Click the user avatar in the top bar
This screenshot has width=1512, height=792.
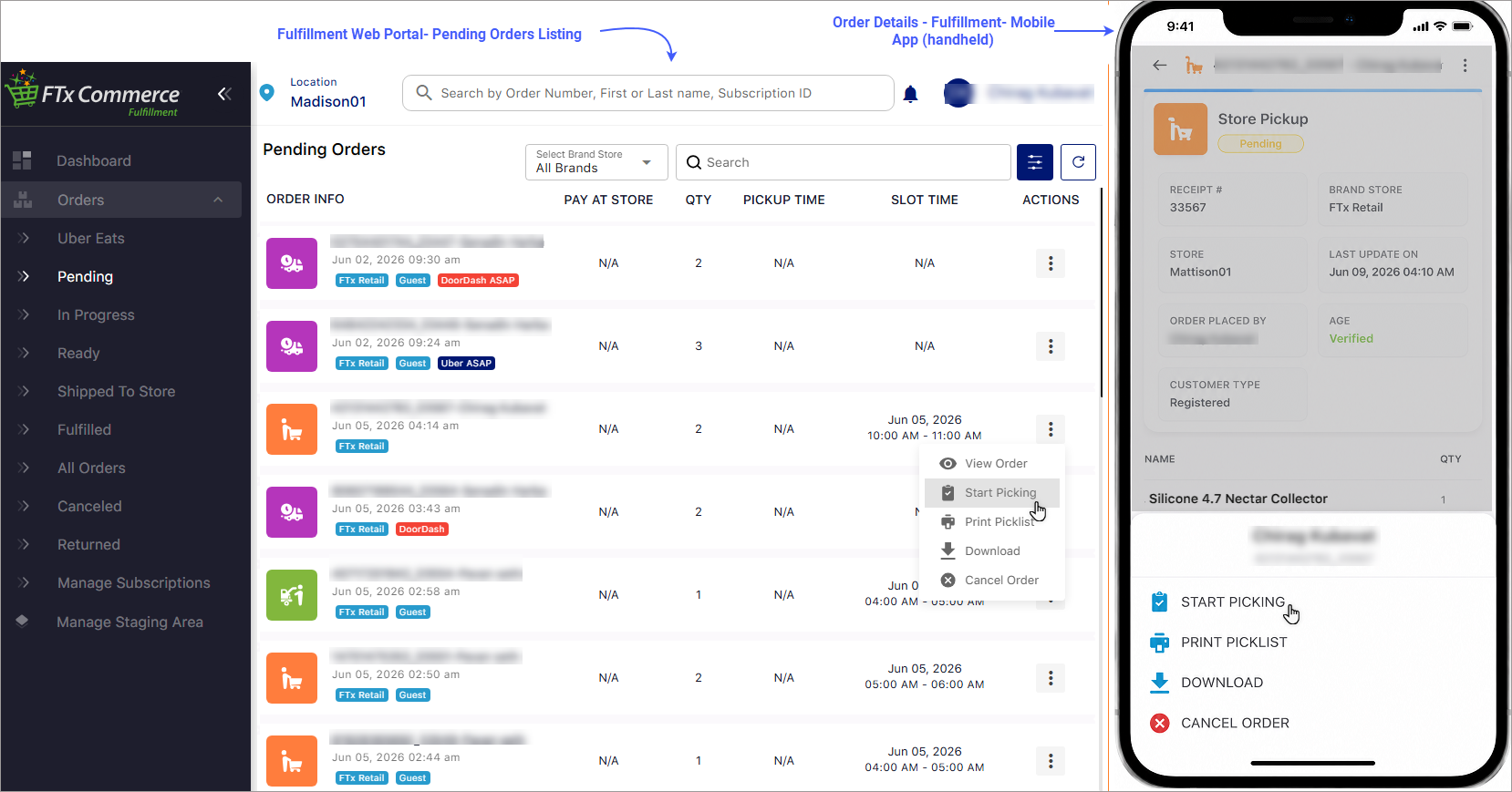[958, 93]
